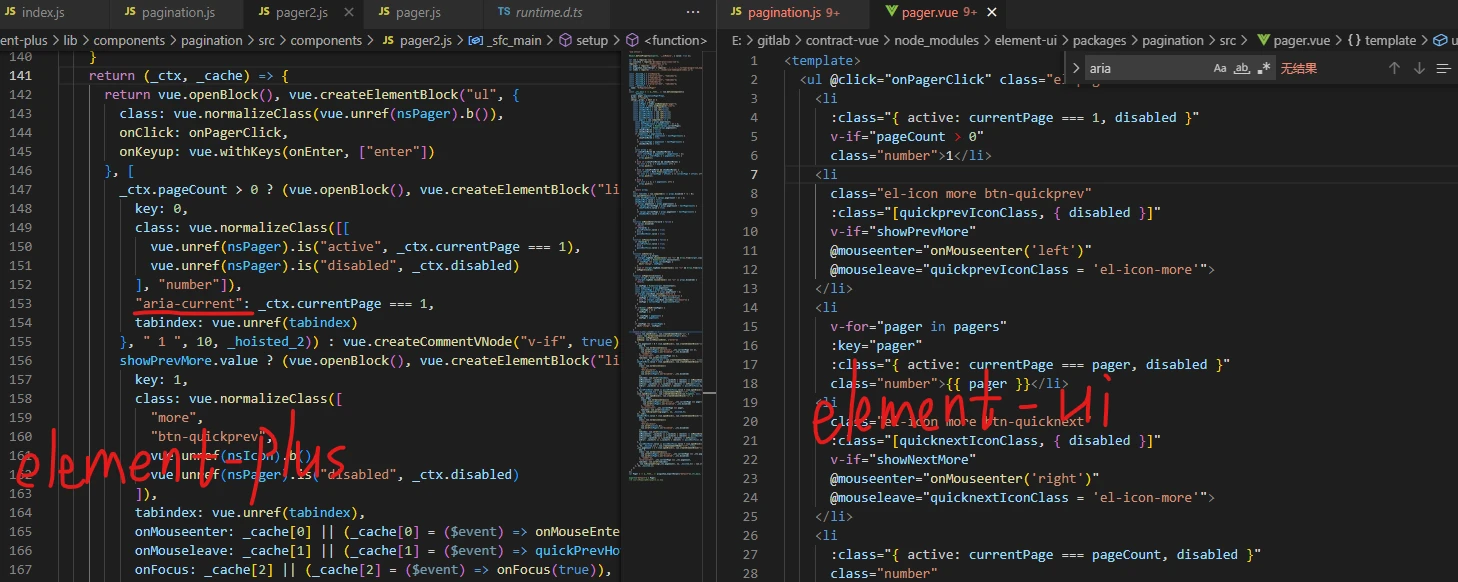Toggle Match Case (Aa) in find widget
1458x582 pixels.
(1220, 68)
